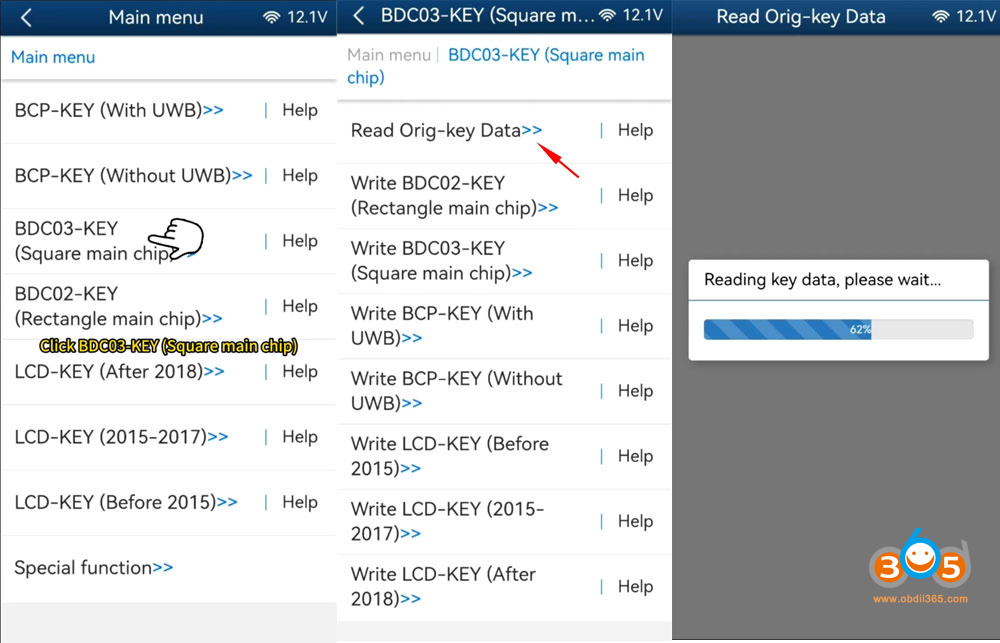The height and width of the screenshot is (643, 1000).
Task: Select LCD-KEY (2015-2017) menu item
Action: pyautogui.click(x=120, y=437)
